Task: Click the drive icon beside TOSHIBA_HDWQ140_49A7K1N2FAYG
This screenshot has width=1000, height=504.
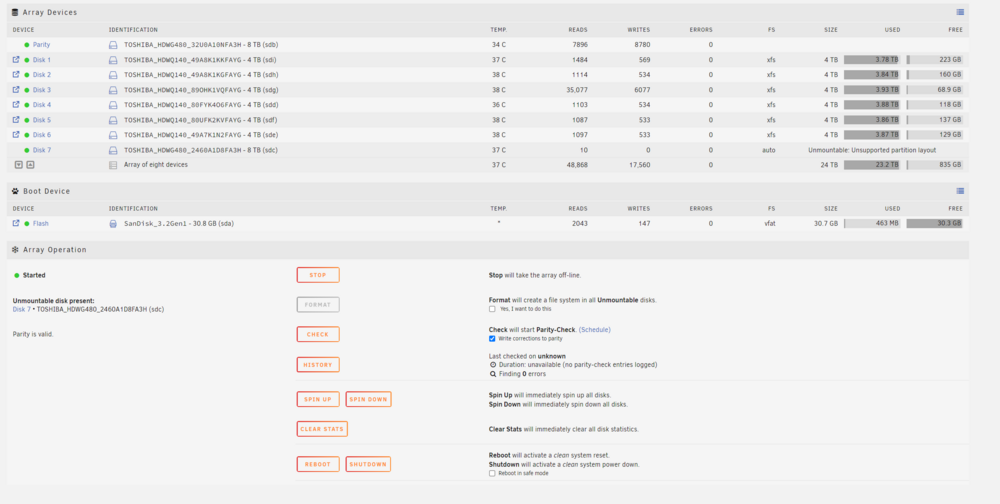Action: point(113,135)
